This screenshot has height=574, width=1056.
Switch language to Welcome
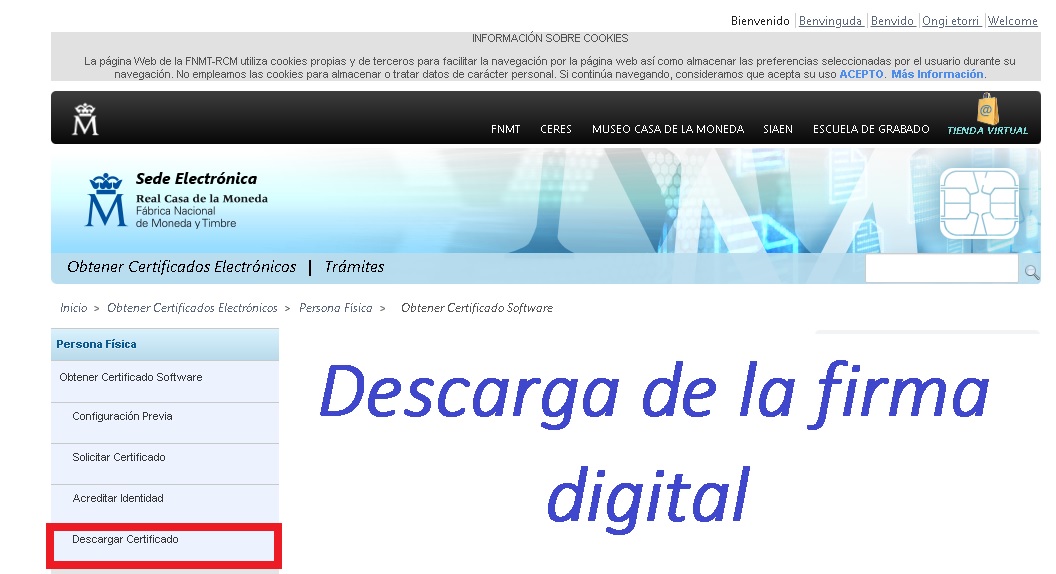point(1012,21)
